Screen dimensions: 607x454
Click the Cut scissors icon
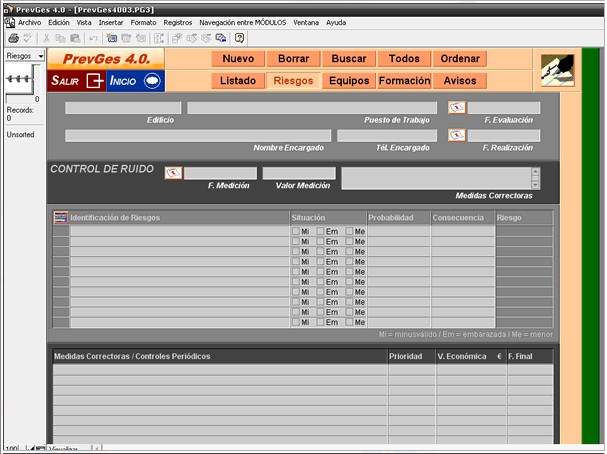46,38
